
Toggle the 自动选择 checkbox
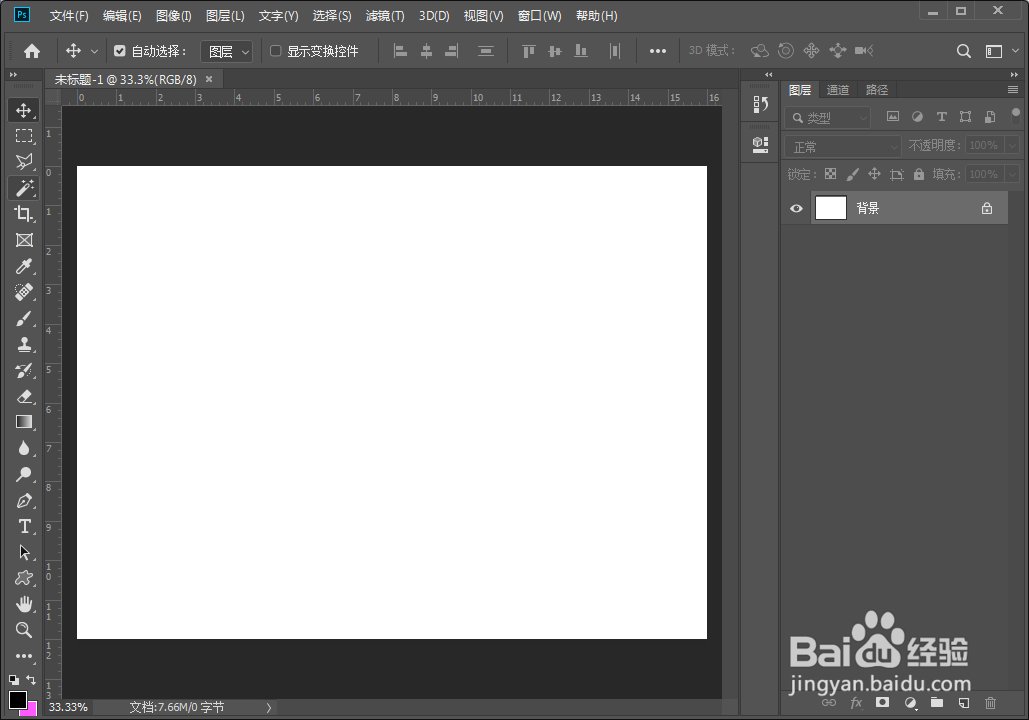click(119, 51)
